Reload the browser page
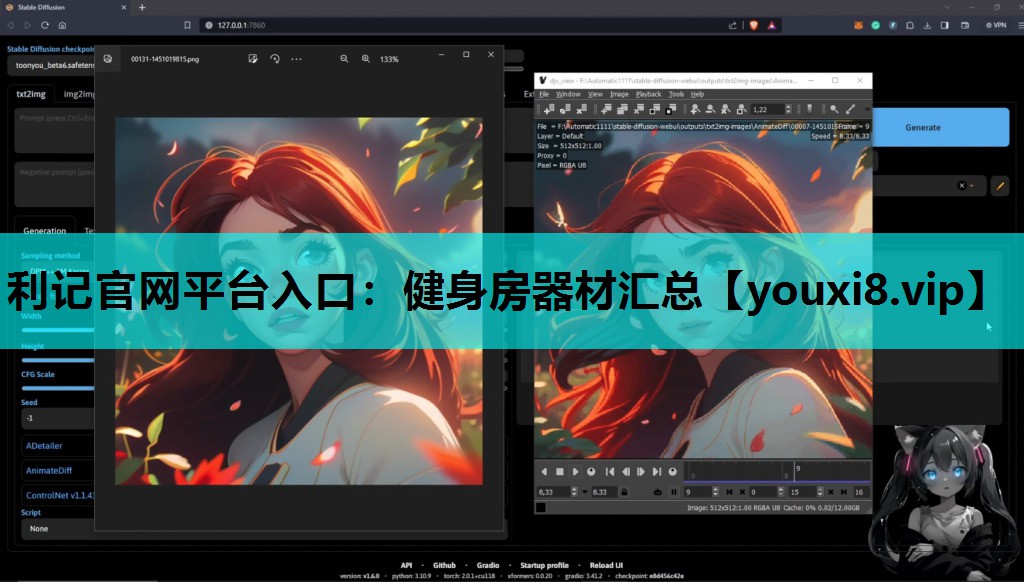The width and height of the screenshot is (1024, 582). click(x=44, y=25)
